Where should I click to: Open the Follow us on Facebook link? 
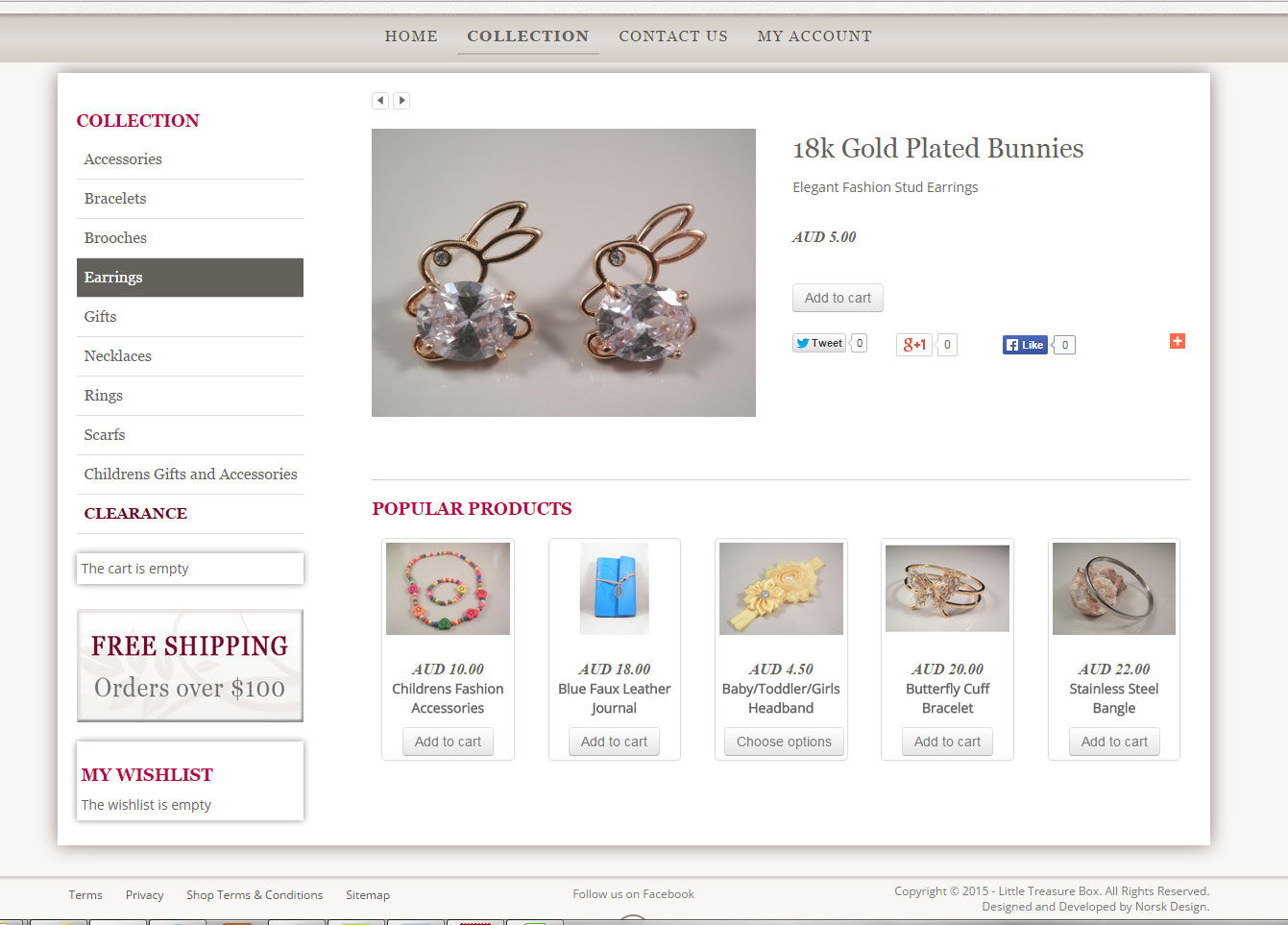point(633,894)
